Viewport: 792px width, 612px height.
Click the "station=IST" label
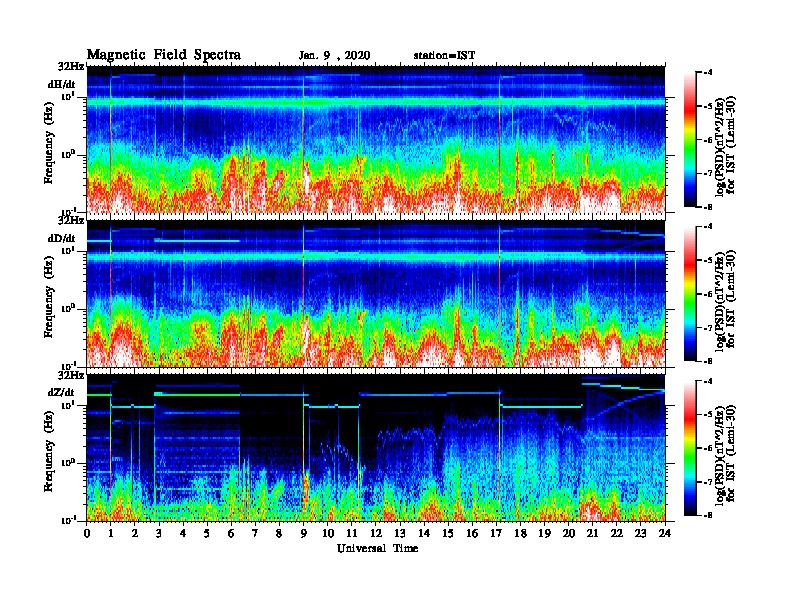point(444,56)
